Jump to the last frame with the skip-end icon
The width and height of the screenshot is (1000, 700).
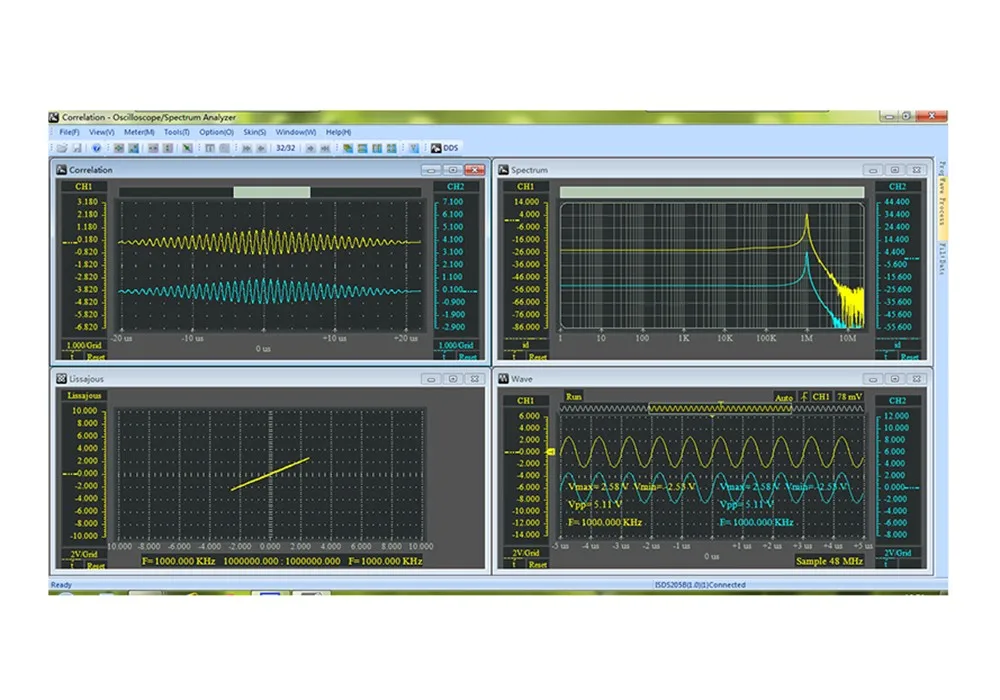pyautogui.click(x=325, y=148)
